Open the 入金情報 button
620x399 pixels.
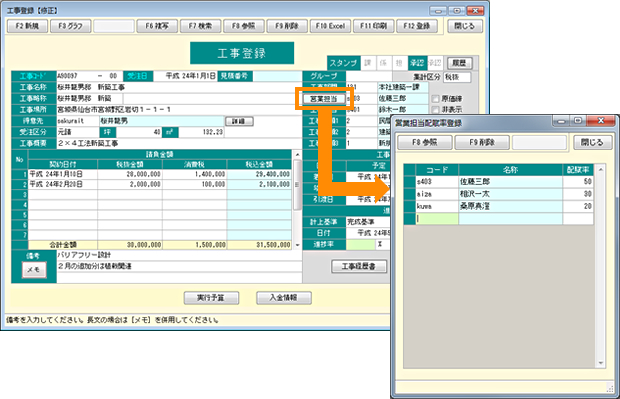click(284, 298)
